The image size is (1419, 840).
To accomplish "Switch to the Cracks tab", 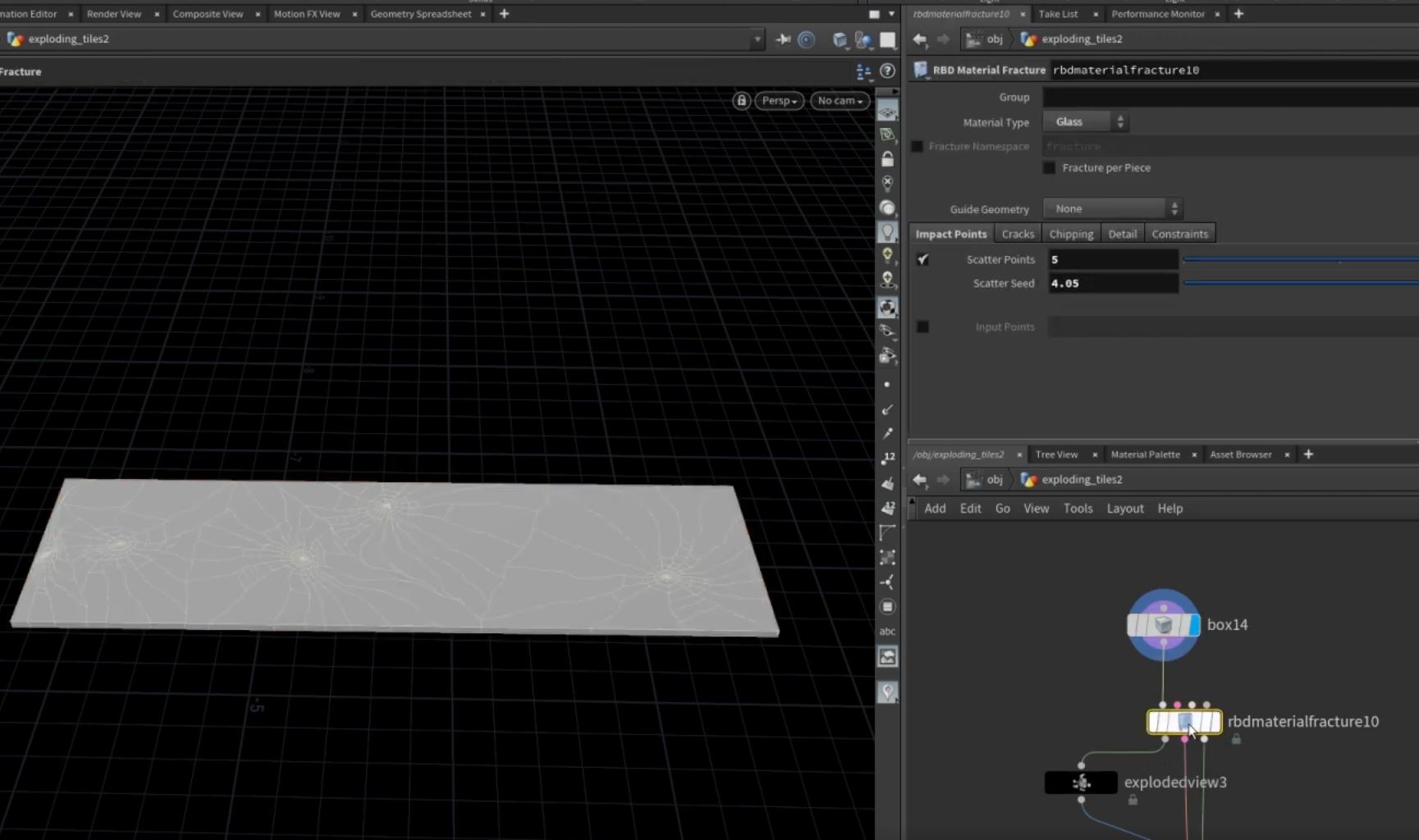I will click(1018, 234).
